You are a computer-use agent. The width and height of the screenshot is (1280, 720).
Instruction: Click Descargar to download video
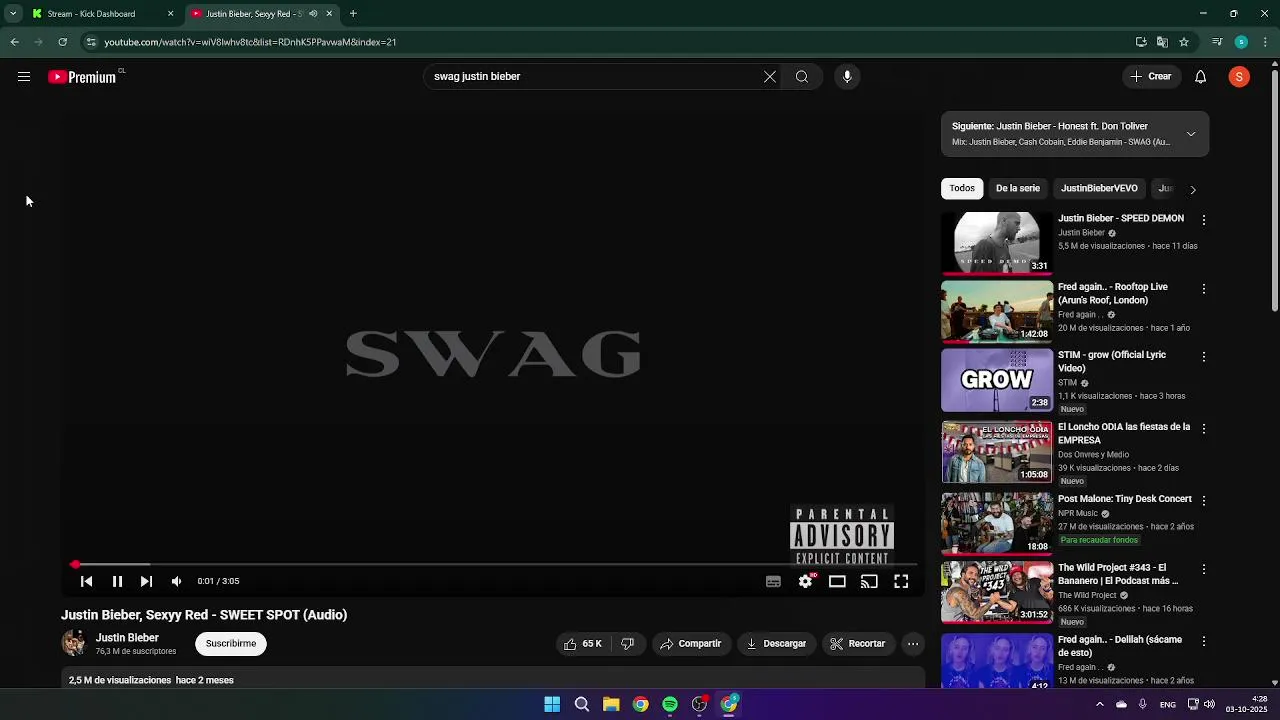pyautogui.click(x=776, y=644)
